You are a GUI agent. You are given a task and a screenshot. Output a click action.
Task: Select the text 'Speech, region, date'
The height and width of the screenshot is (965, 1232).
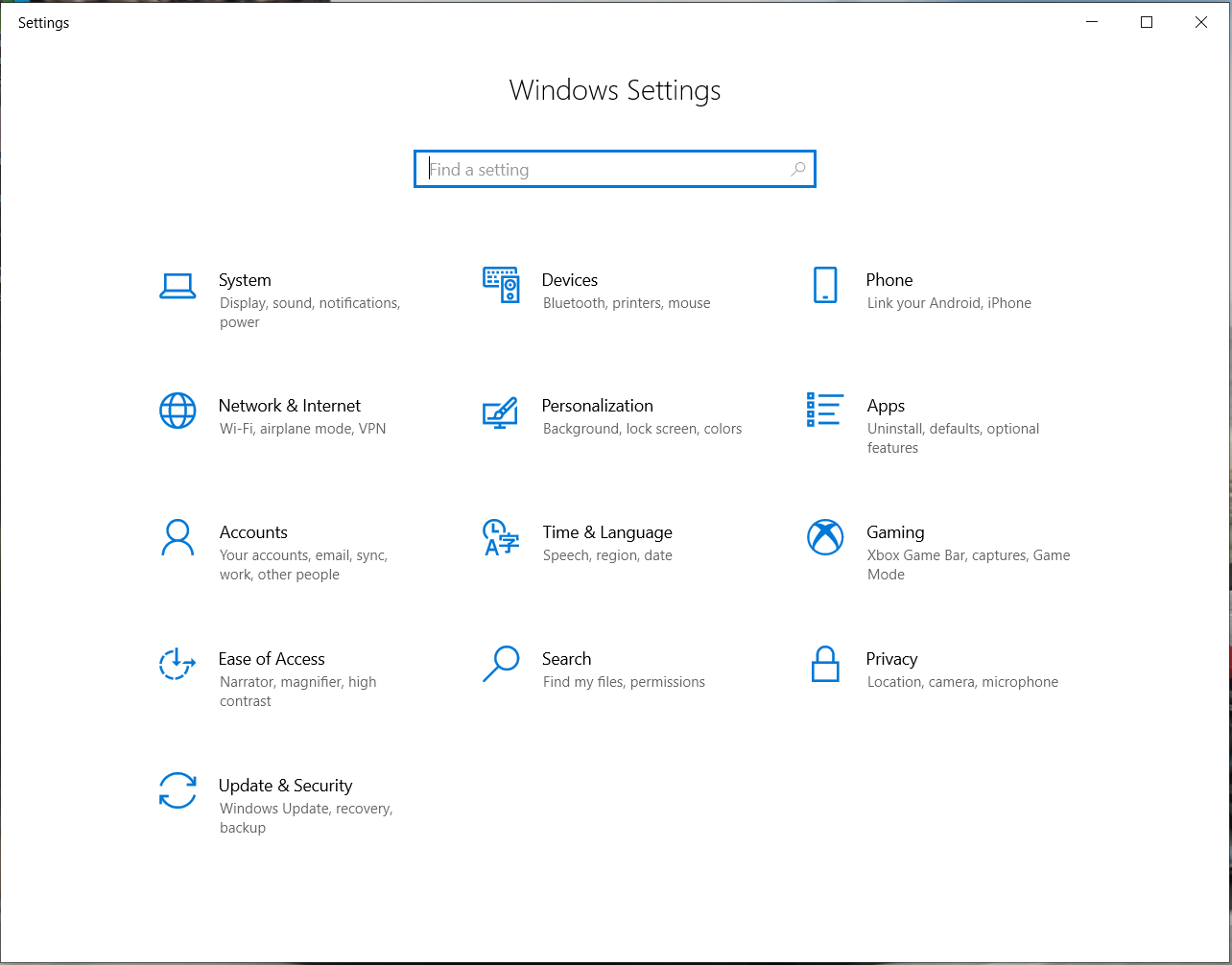[607, 555]
